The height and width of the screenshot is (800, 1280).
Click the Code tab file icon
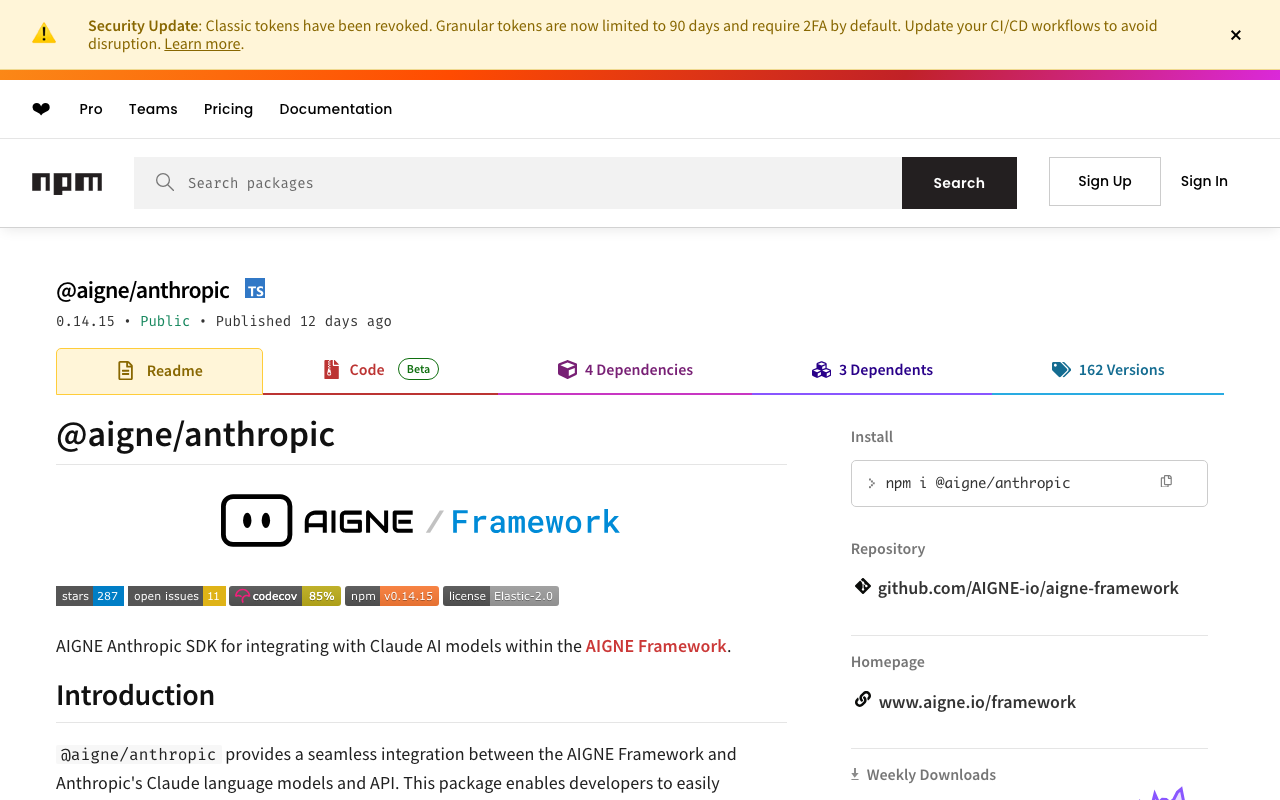(x=332, y=370)
